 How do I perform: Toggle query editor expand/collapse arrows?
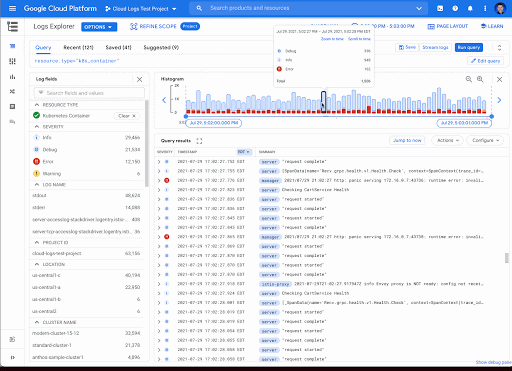click(x=499, y=48)
